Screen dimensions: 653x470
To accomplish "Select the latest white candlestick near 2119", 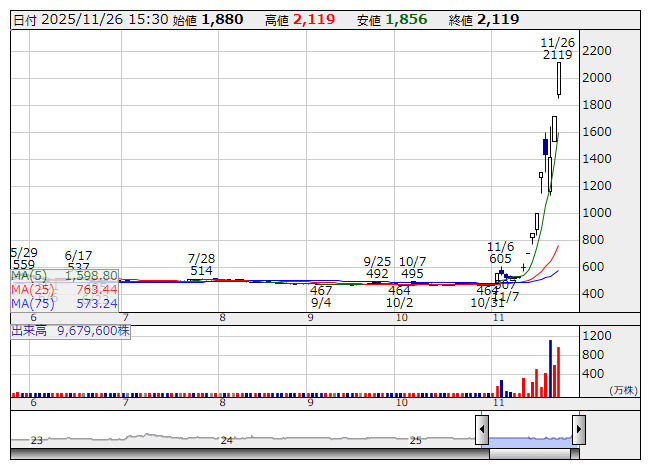I will [x=558, y=79].
